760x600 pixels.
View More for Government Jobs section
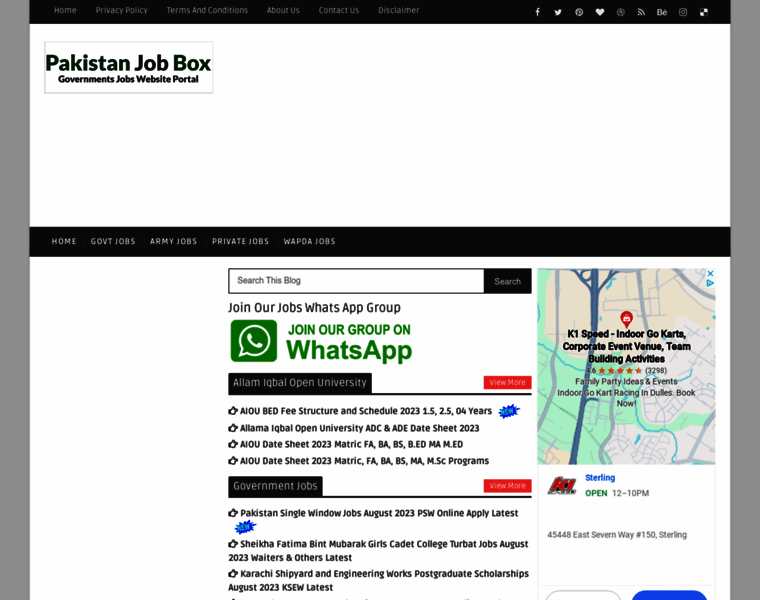(x=507, y=486)
